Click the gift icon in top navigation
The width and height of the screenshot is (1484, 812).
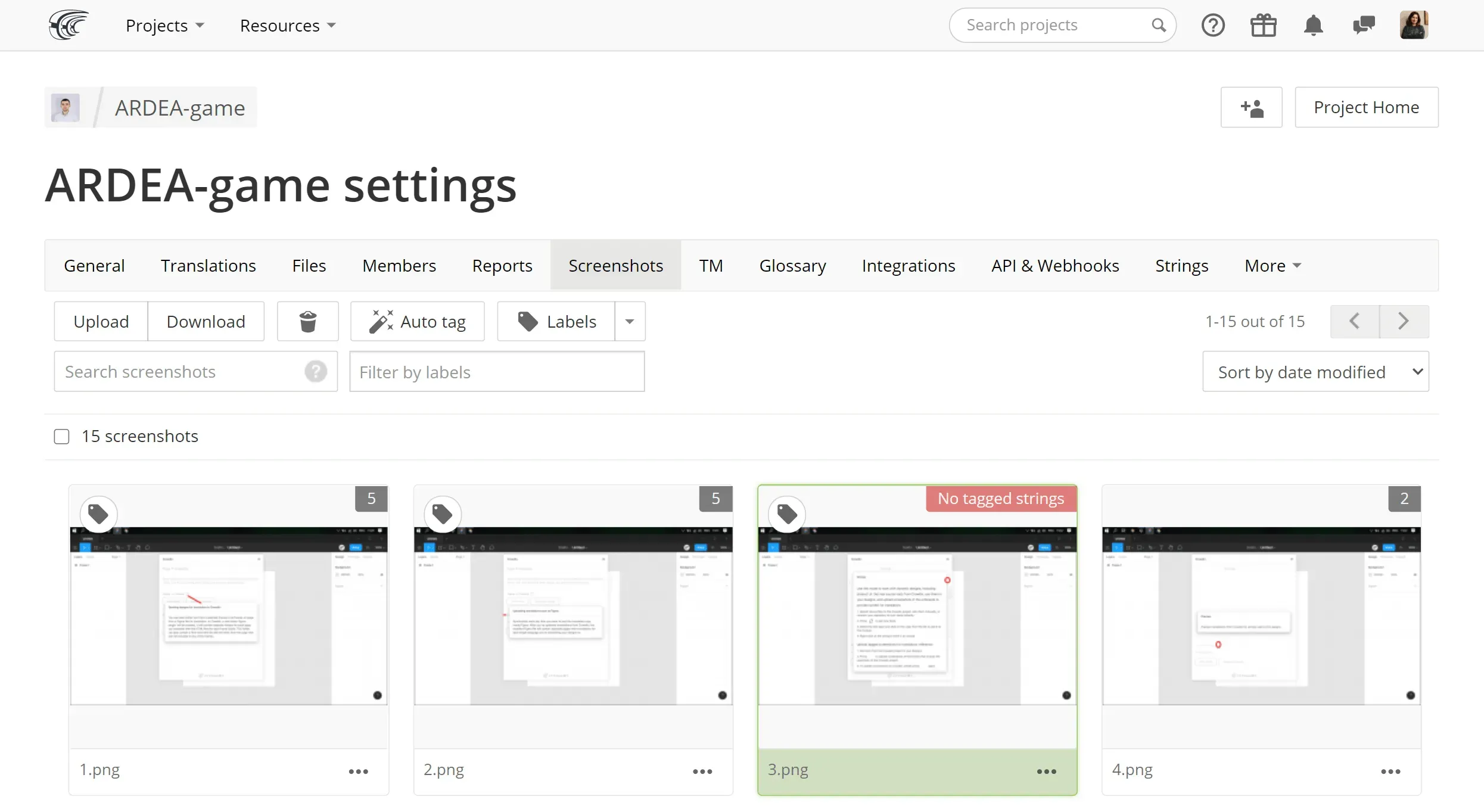(x=1263, y=25)
